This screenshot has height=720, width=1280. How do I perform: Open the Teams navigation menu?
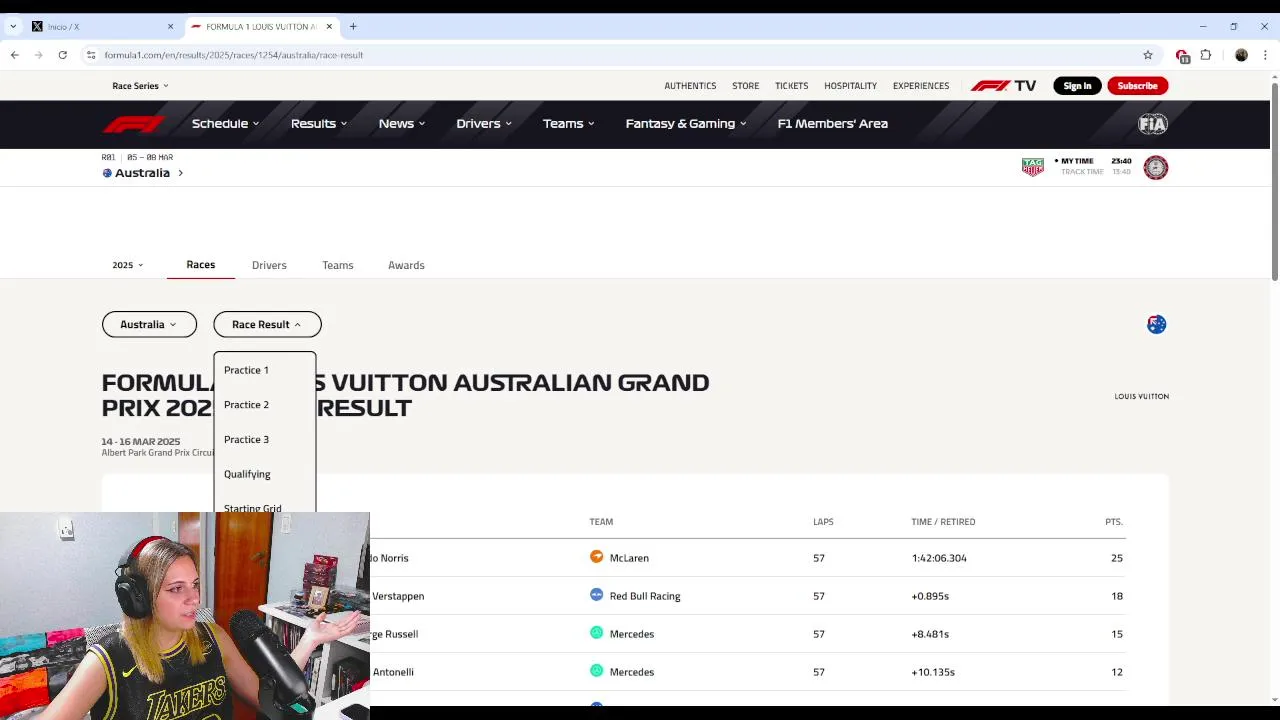(569, 124)
